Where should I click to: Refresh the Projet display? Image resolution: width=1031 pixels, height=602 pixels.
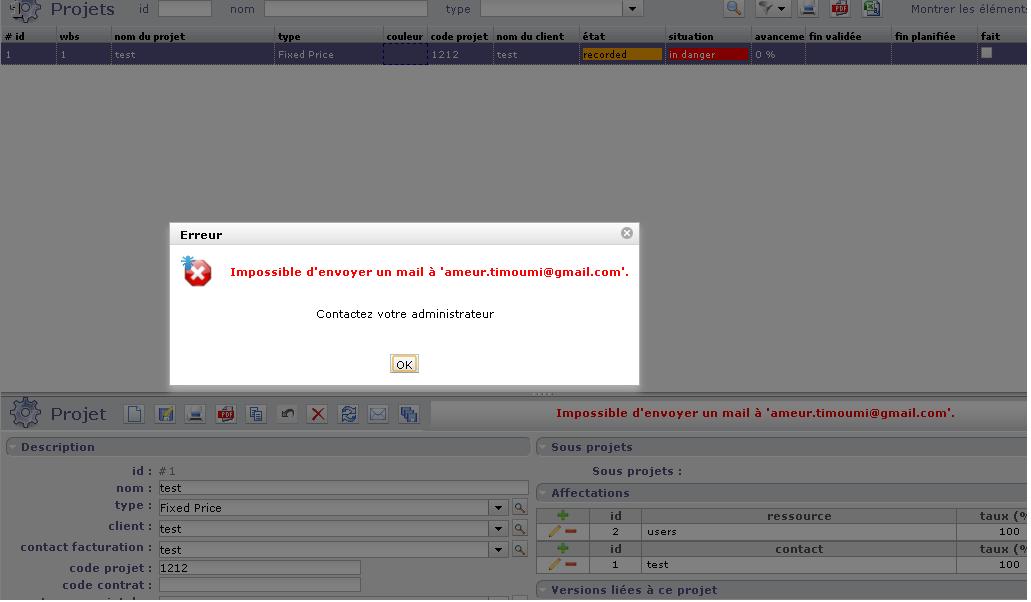pos(348,414)
